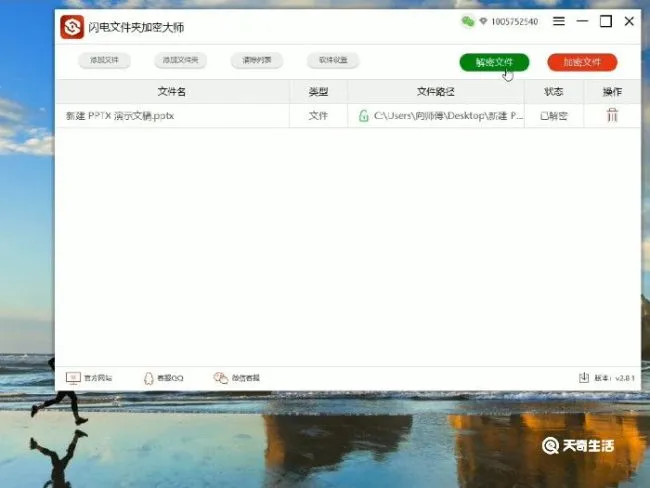Select the 新建 PPTX 演示文稿.pptx file name
This screenshot has height=488, width=650.
(120, 116)
